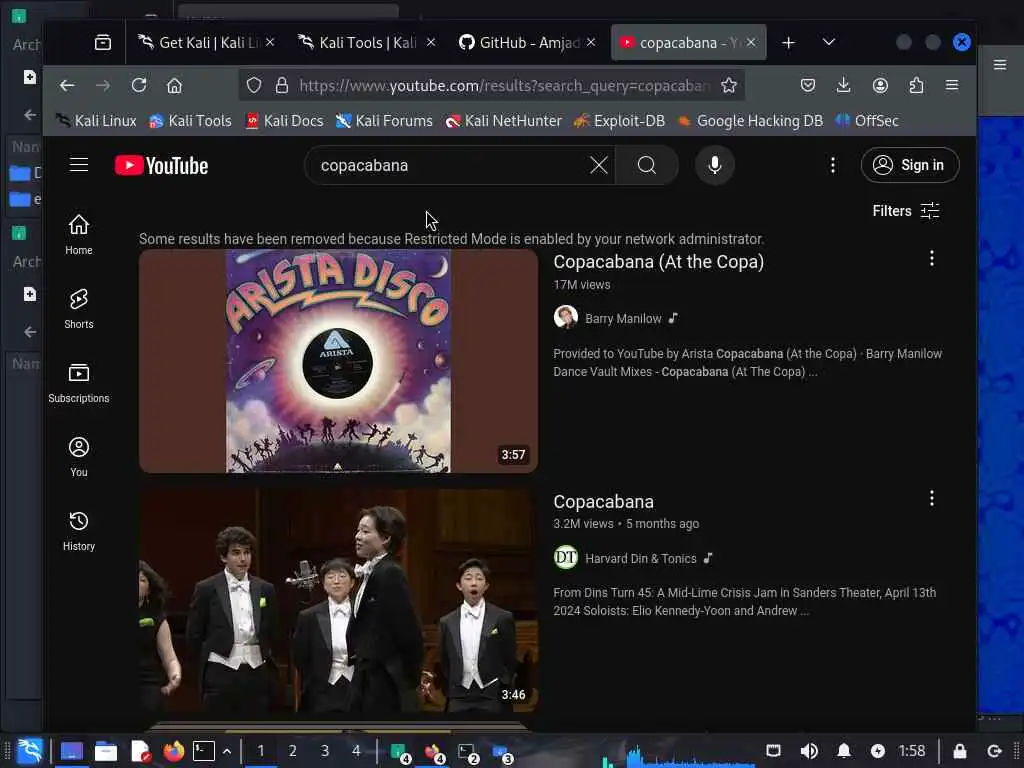Reload the current page
Viewport: 1024px width, 768px height.
[138, 86]
